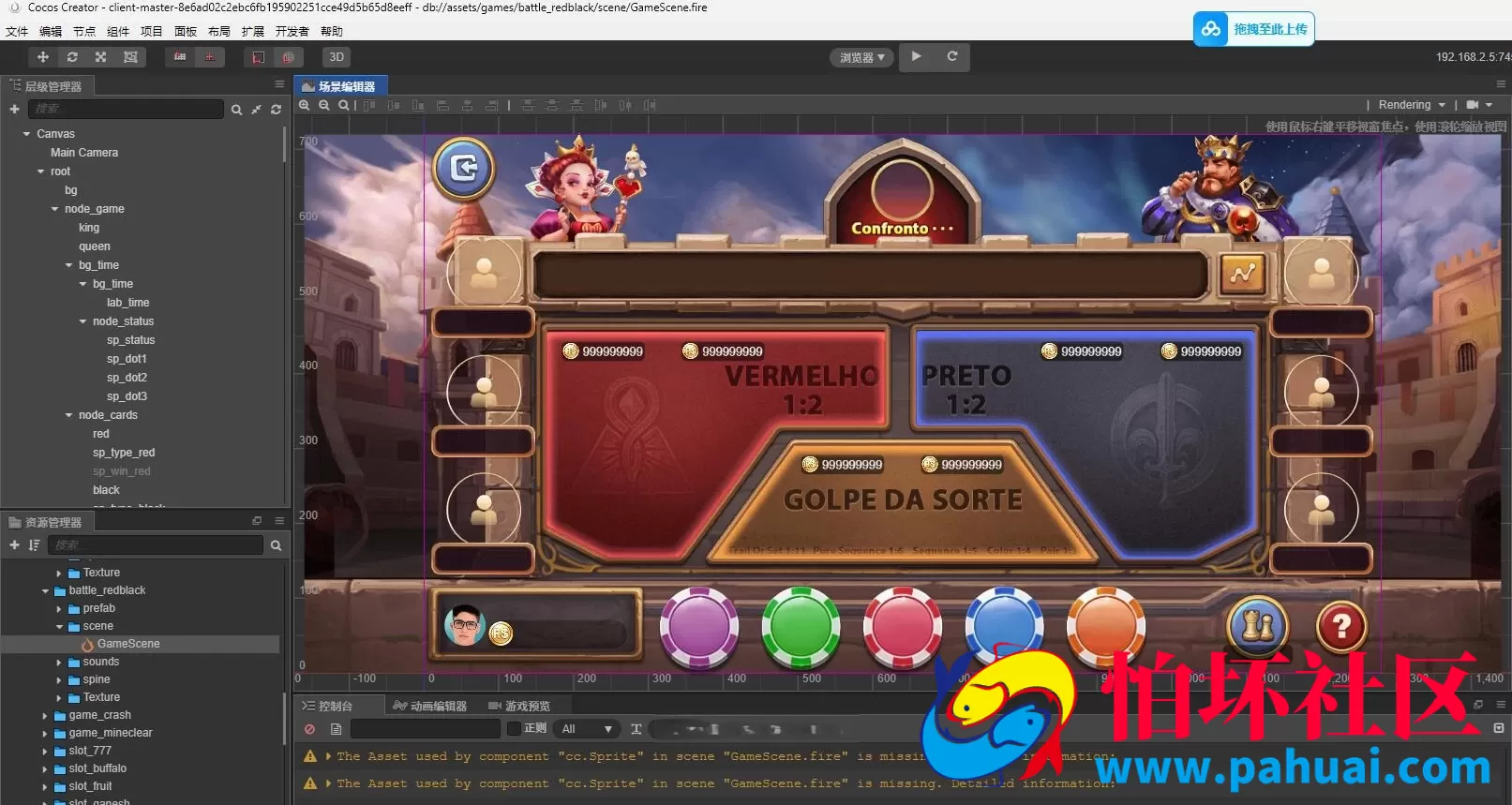Click the console filter input field
Viewport: 1512px width, 805px height.
pos(426,729)
